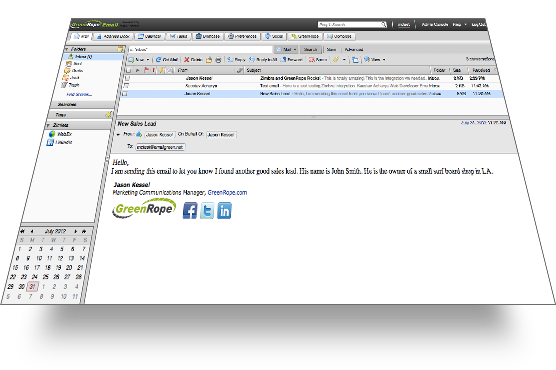Open the View dropdown menu
Screen dimensions: 556x370
[x=375, y=60]
